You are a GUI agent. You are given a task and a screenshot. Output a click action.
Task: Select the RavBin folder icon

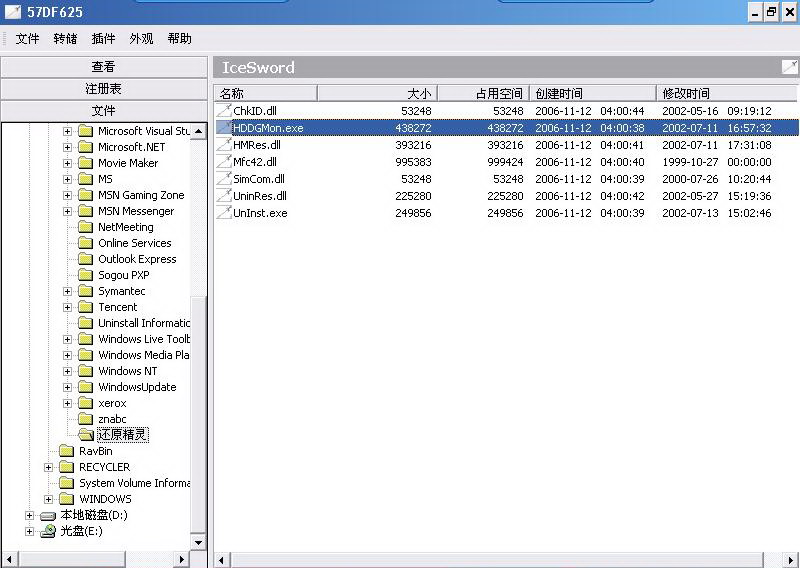pos(66,451)
